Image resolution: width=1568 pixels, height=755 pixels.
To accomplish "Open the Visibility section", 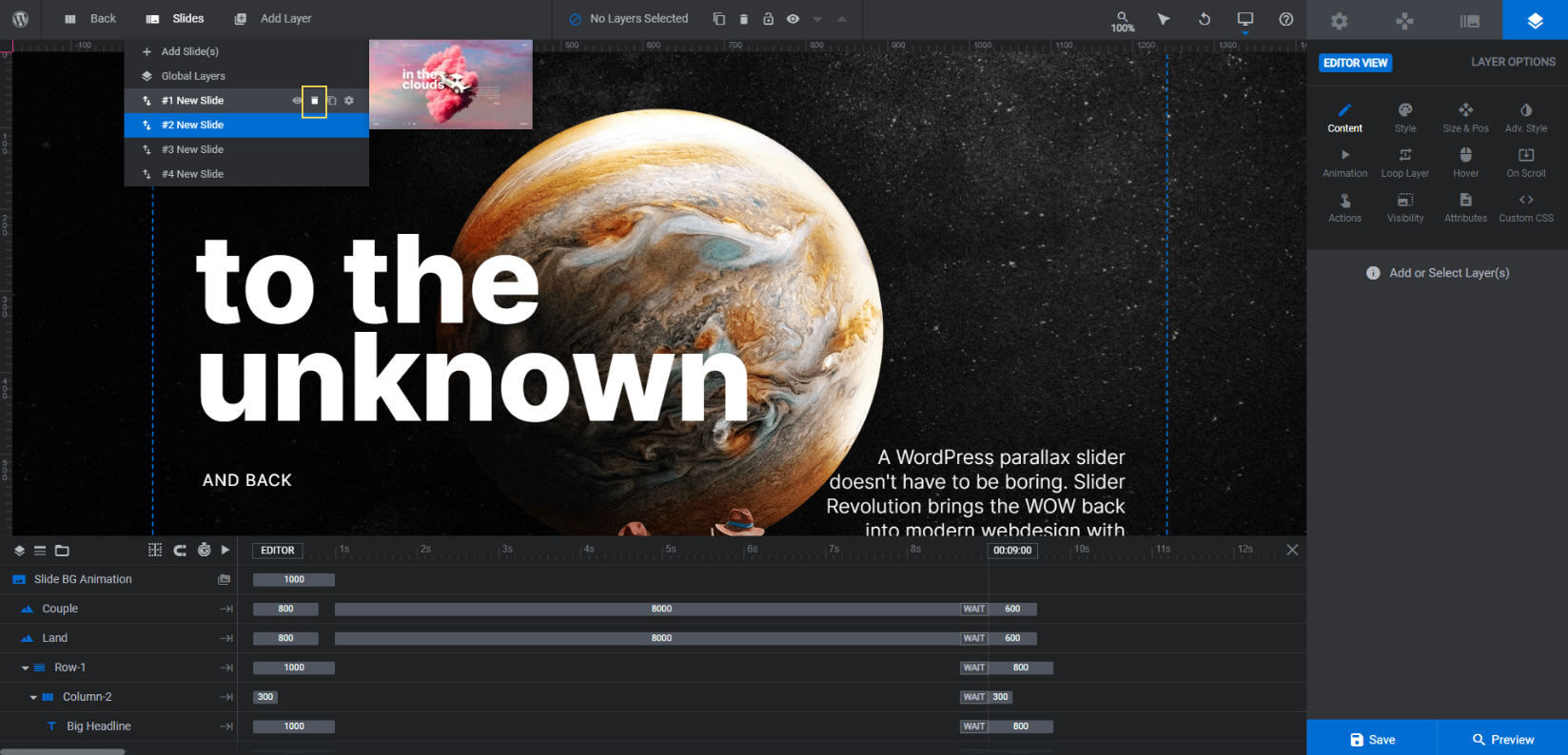I will [1405, 207].
